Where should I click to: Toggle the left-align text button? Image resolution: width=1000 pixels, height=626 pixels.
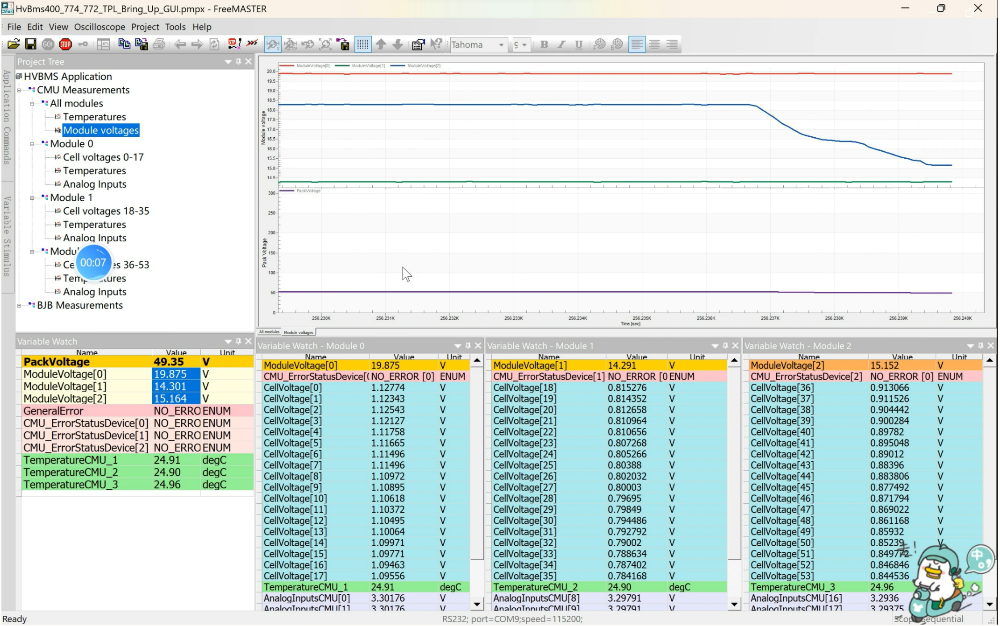[x=637, y=44]
